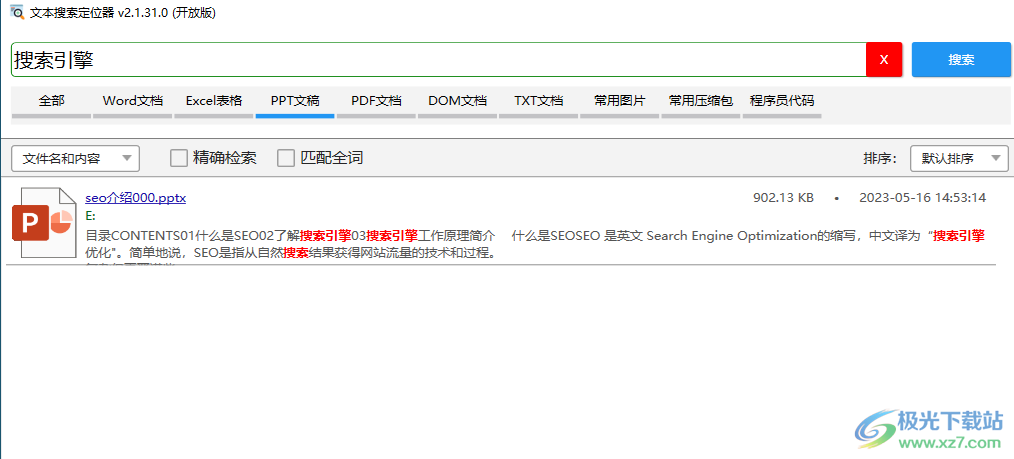Click the date 2023-05-16 14:53:14

[x=922, y=198]
